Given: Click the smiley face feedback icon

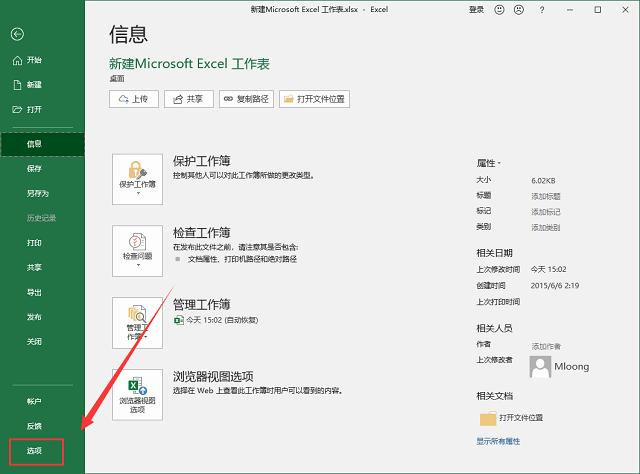Looking at the screenshot, I should click(499, 9).
